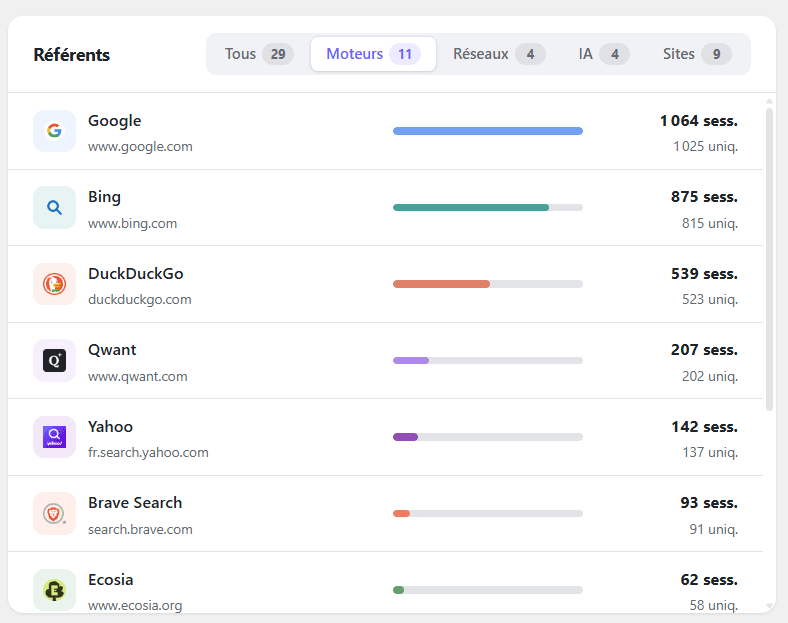Image resolution: width=788 pixels, height=623 pixels.
Task: Click the www.qwant.com domain text
Action: pos(138,376)
